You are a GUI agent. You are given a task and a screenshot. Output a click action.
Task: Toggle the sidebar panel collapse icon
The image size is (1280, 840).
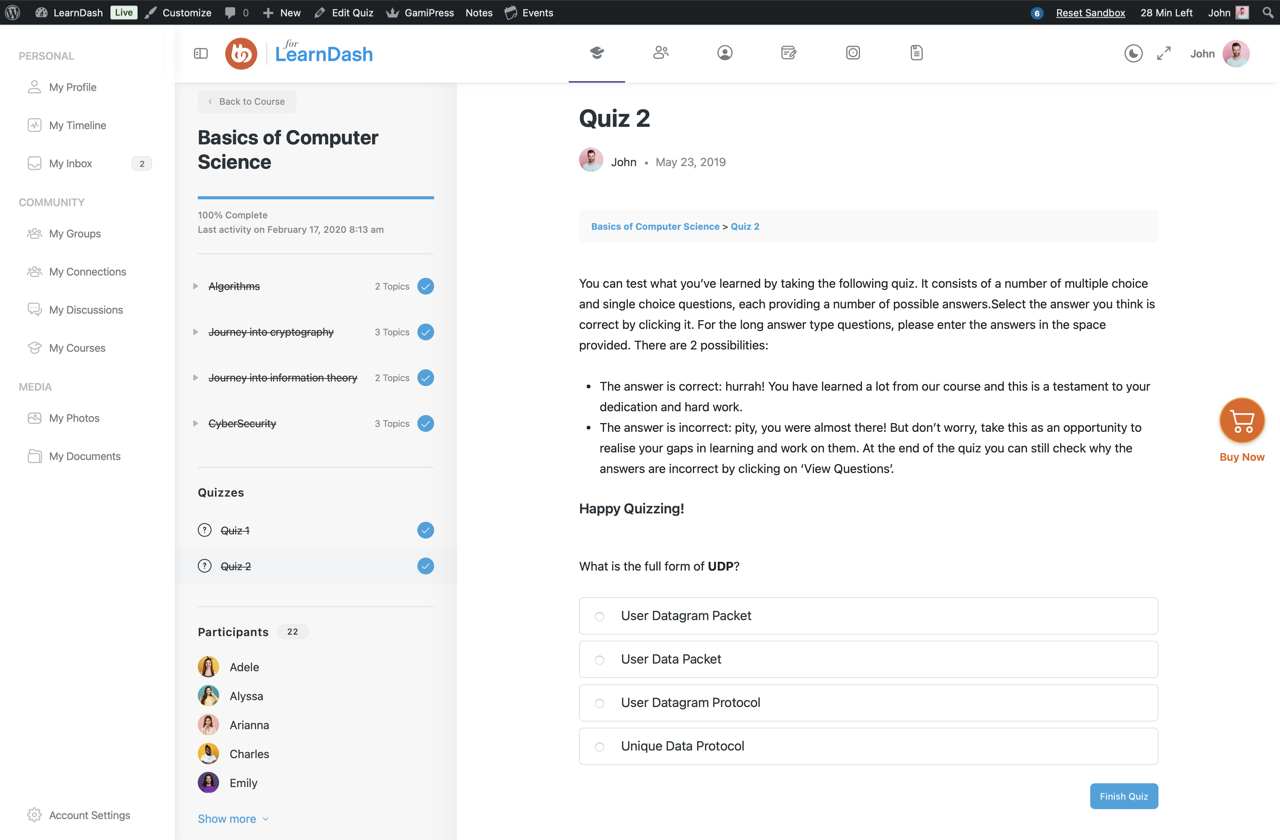pos(201,54)
